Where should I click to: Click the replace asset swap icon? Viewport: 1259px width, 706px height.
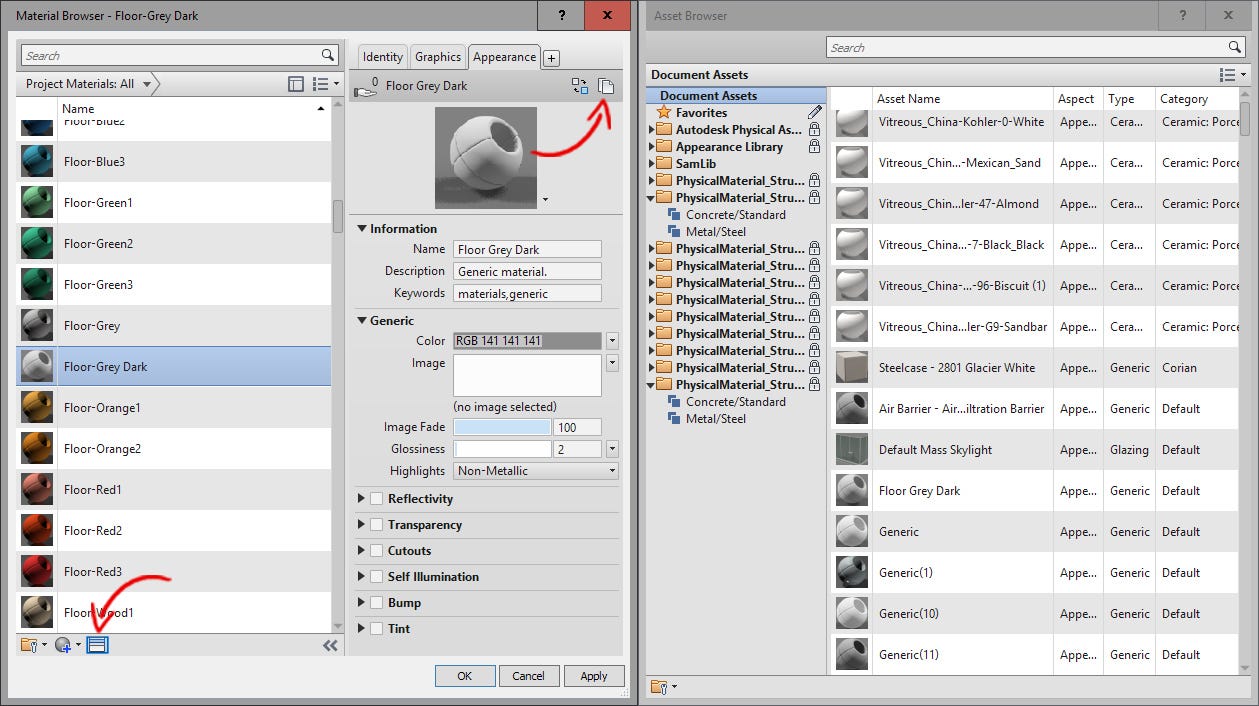coord(580,86)
